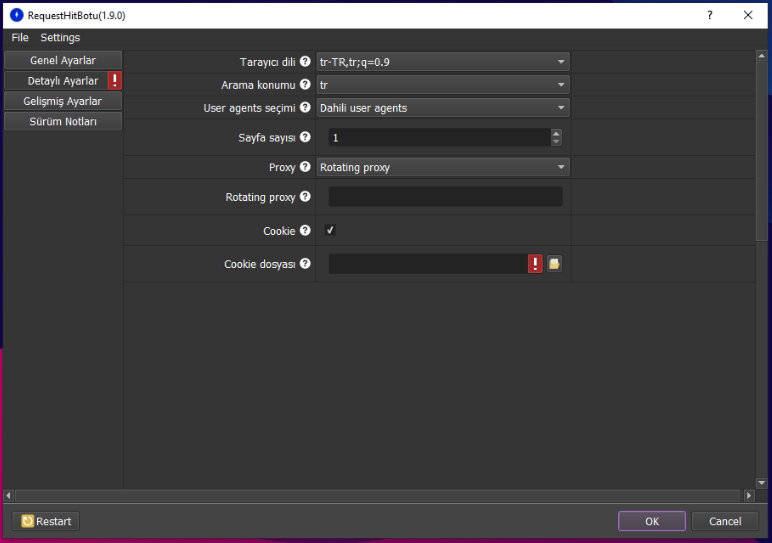
Task: Open the Tarayıcı dili dropdown
Action: click(x=443, y=62)
